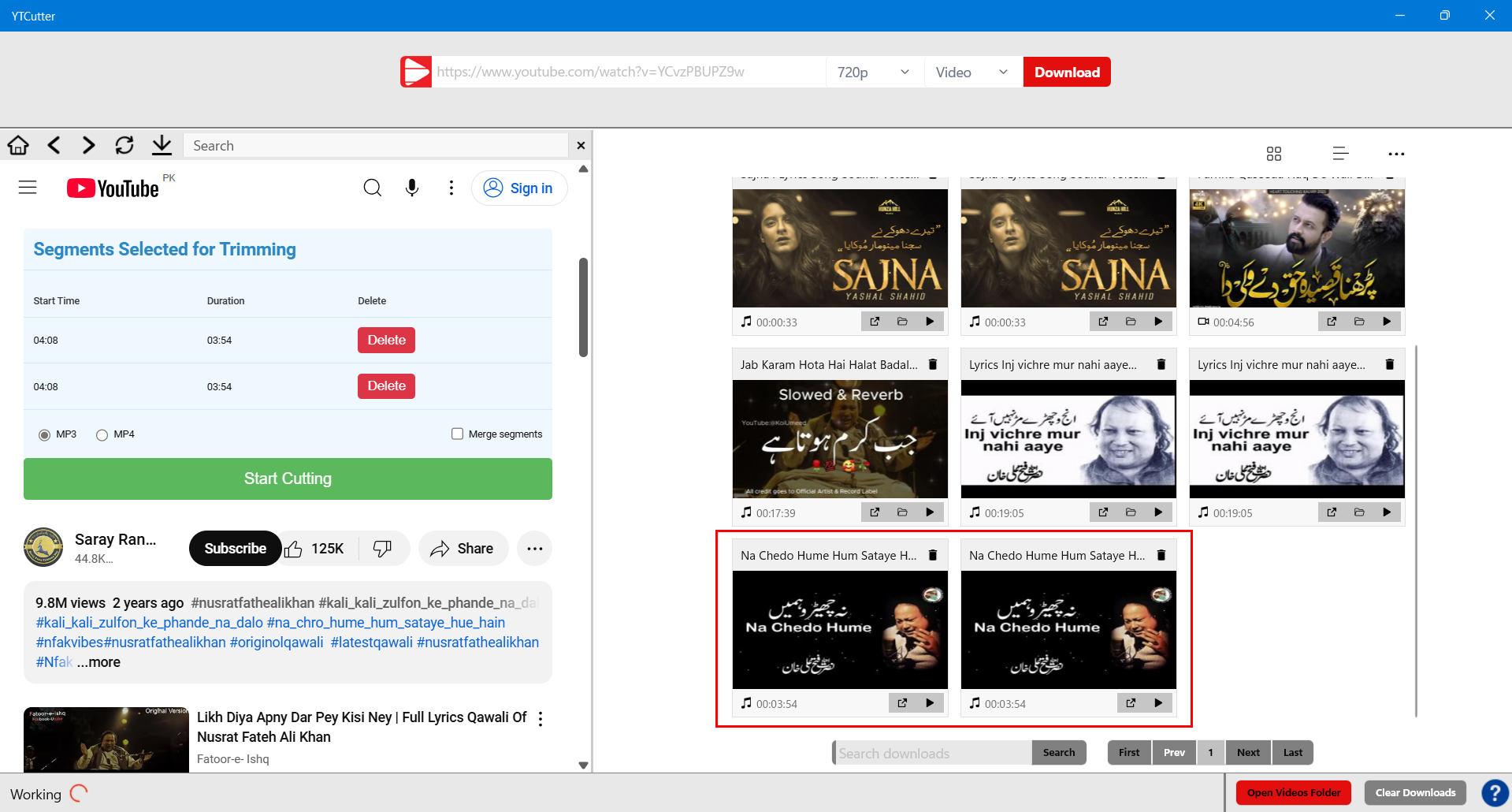Click the download arrow toolbar icon
The image size is (1512, 812).
[162, 145]
